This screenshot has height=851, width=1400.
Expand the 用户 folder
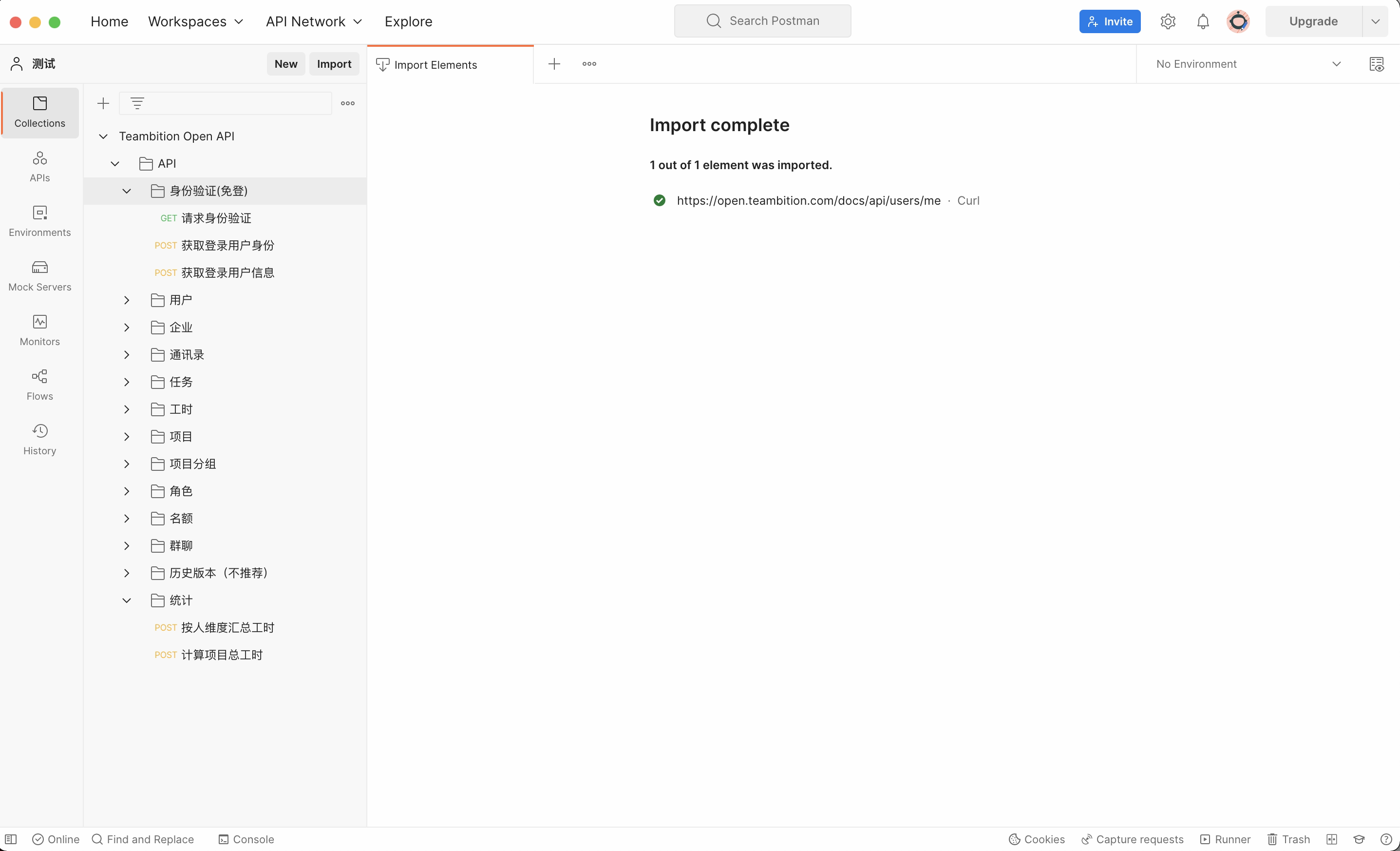point(127,300)
